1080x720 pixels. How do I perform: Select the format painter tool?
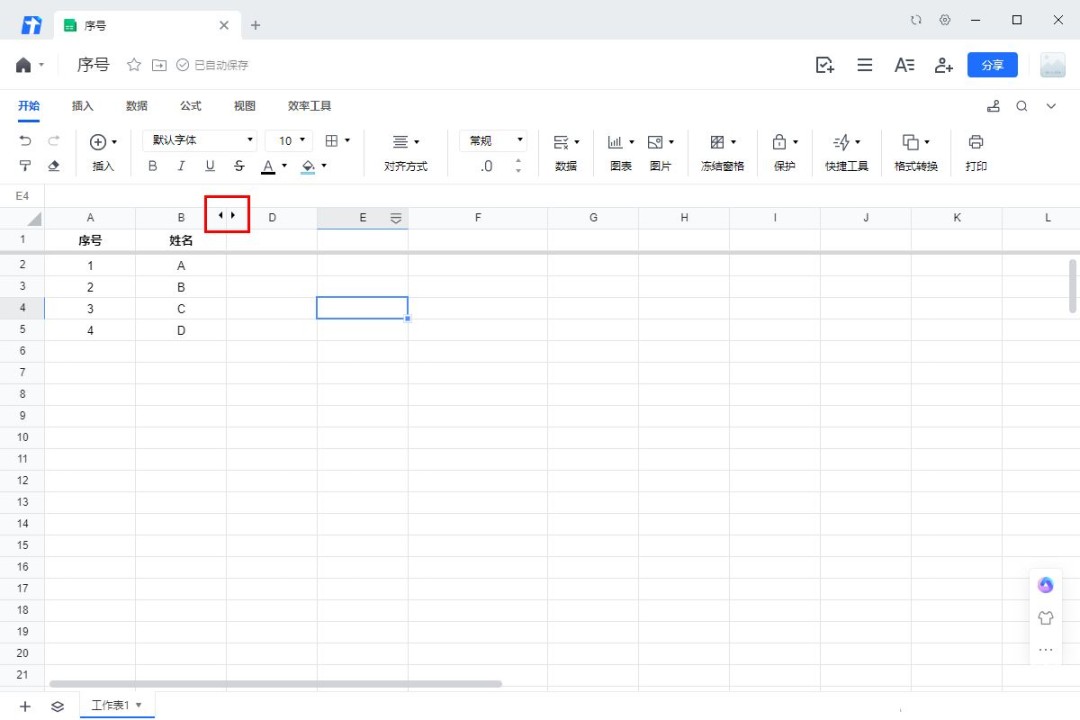pyautogui.click(x=26, y=166)
